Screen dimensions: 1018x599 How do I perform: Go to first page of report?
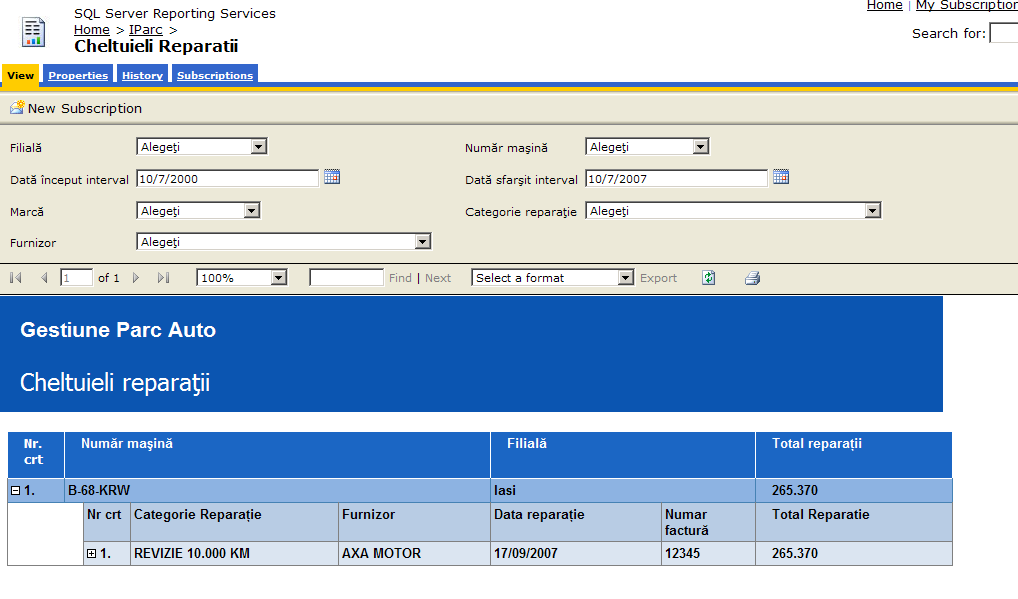coord(16,278)
